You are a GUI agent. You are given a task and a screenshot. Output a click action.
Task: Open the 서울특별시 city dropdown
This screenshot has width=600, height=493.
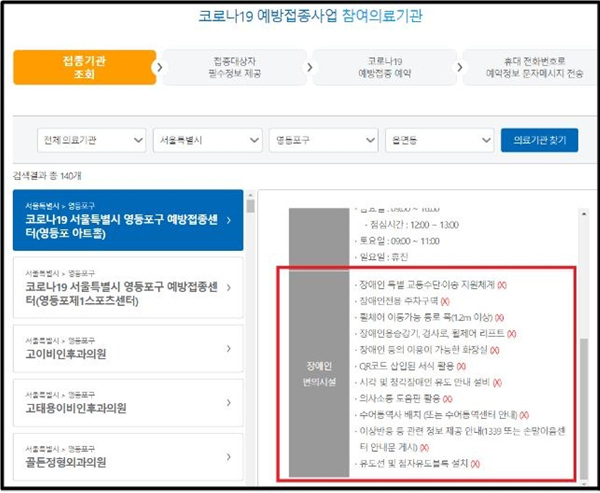tap(208, 140)
